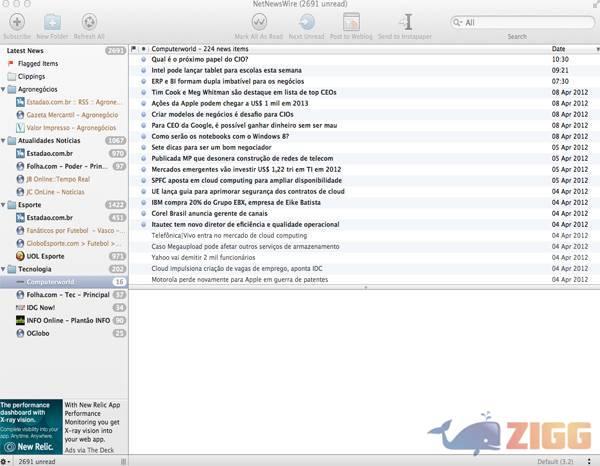This screenshot has height=466, width=600.
Task: Collapse the Tecnologia folder
Action: 8,269
